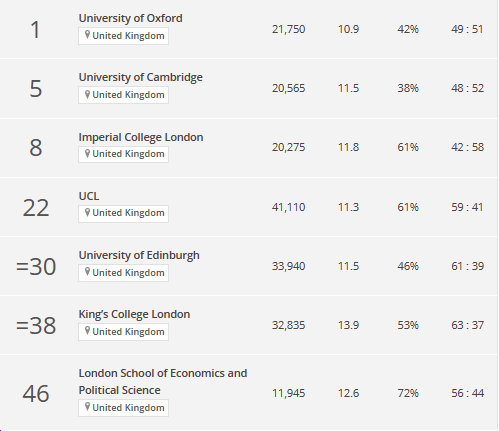Click the location pin under Imperial College London
The height and width of the screenshot is (431, 499).
tap(87, 153)
